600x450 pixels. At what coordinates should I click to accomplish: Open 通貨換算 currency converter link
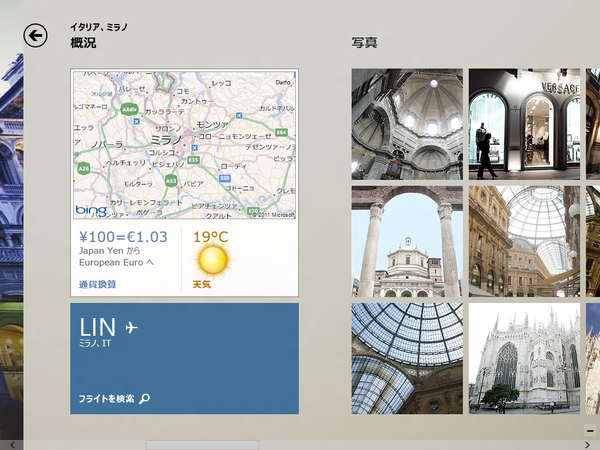(x=98, y=284)
